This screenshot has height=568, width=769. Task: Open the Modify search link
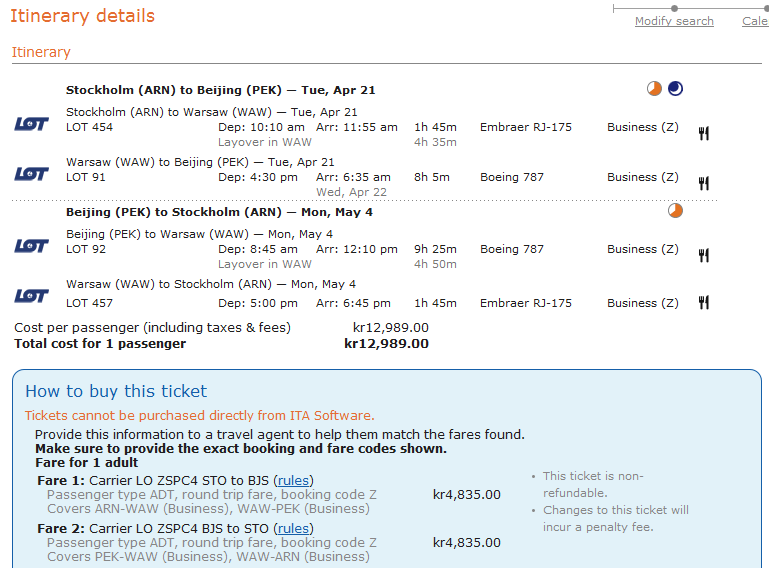tap(674, 21)
